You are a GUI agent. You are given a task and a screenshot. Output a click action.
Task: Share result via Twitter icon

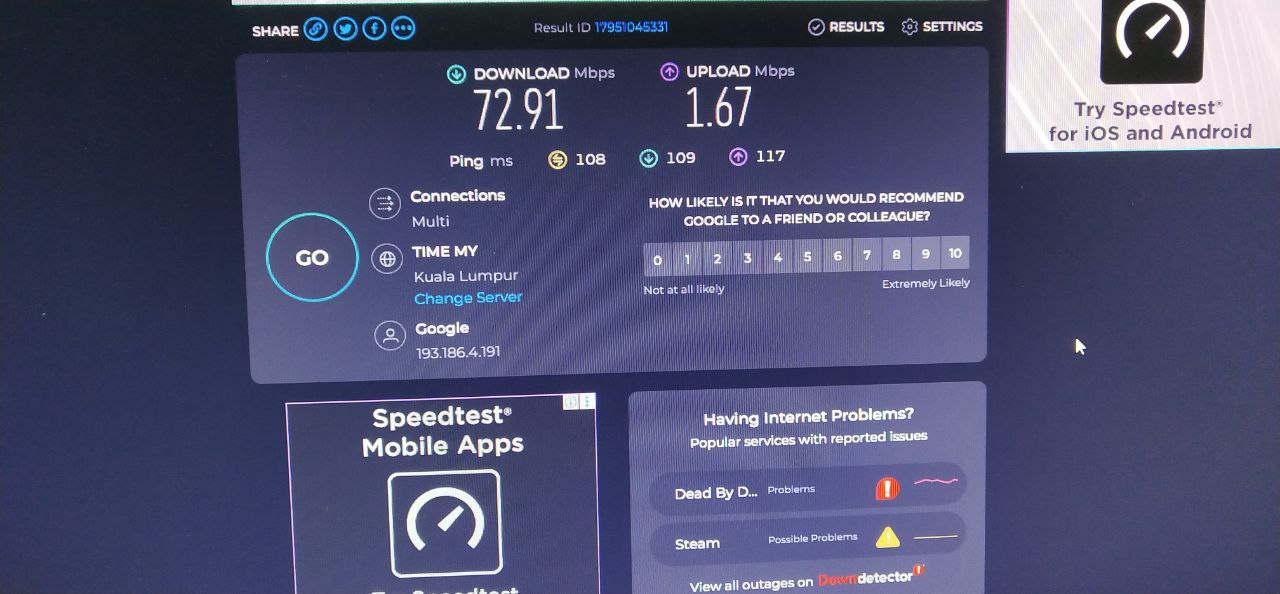[345, 29]
